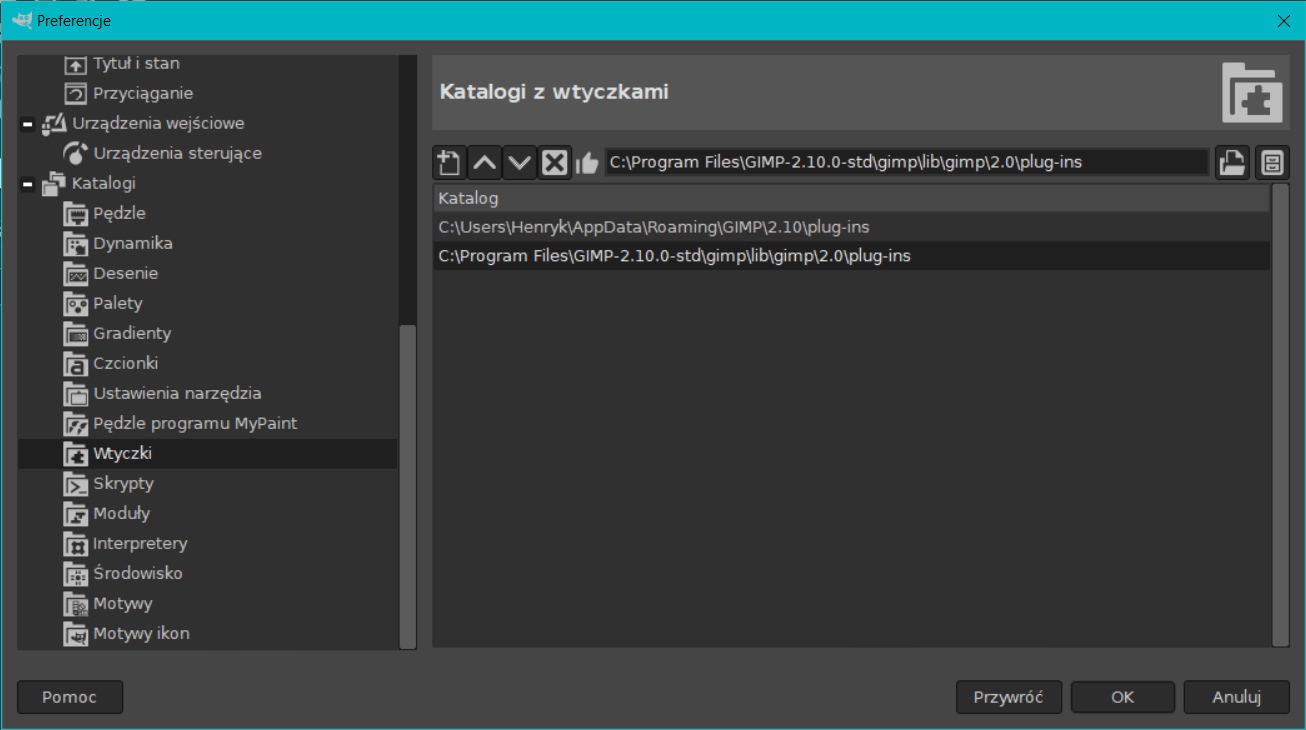Select Motywy ikon in the sidebar
The width and height of the screenshot is (1306, 730).
coord(141,633)
